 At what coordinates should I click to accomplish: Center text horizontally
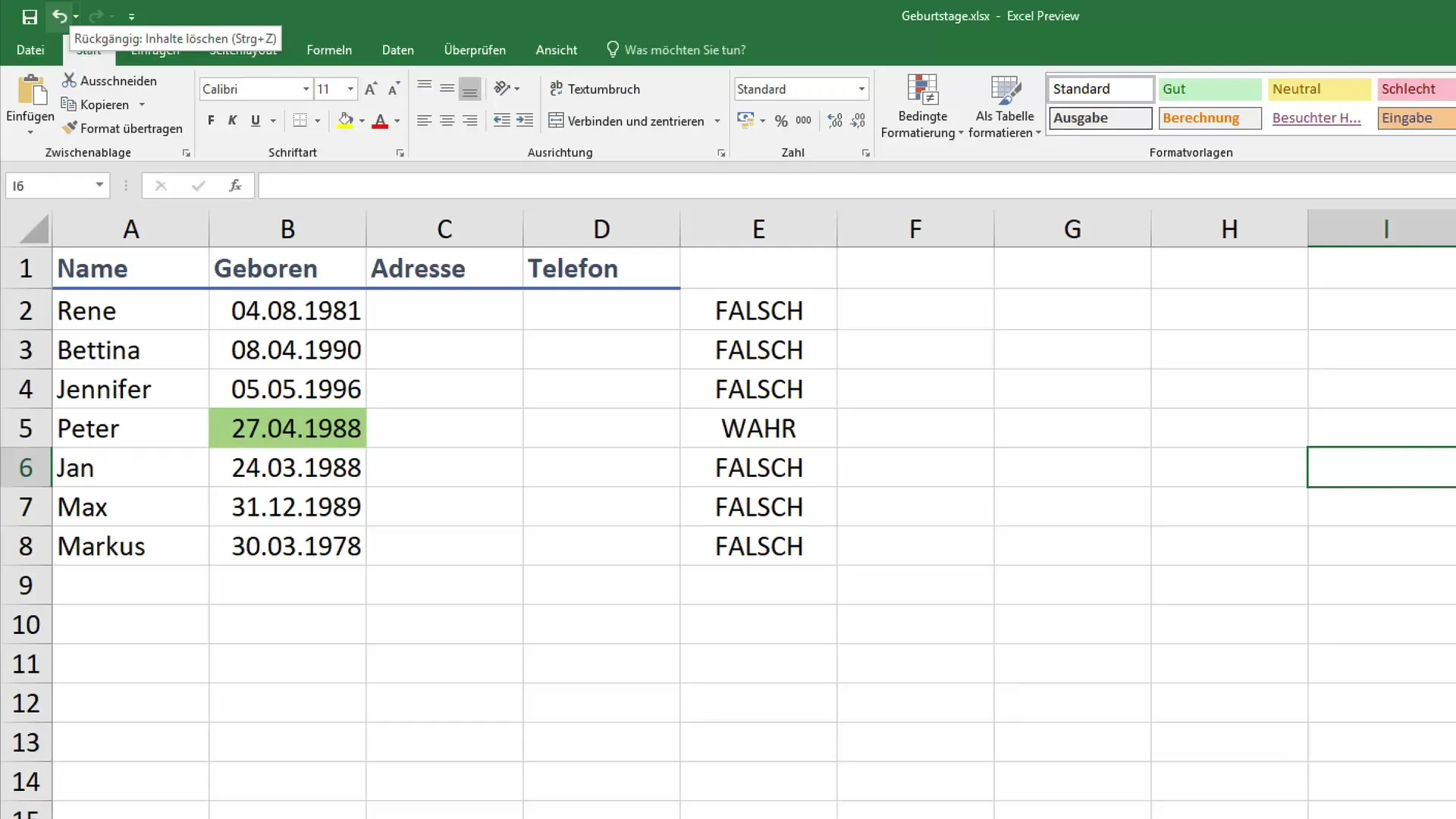click(447, 121)
